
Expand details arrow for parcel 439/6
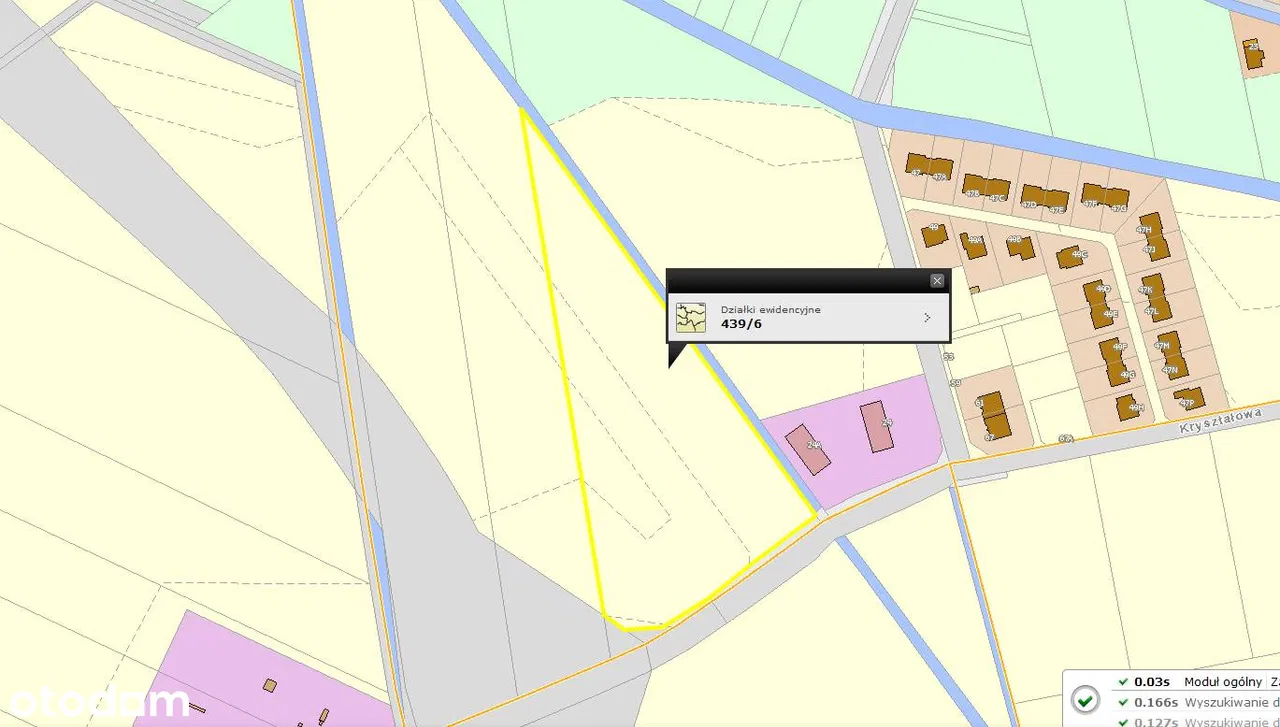pyautogui.click(x=927, y=318)
